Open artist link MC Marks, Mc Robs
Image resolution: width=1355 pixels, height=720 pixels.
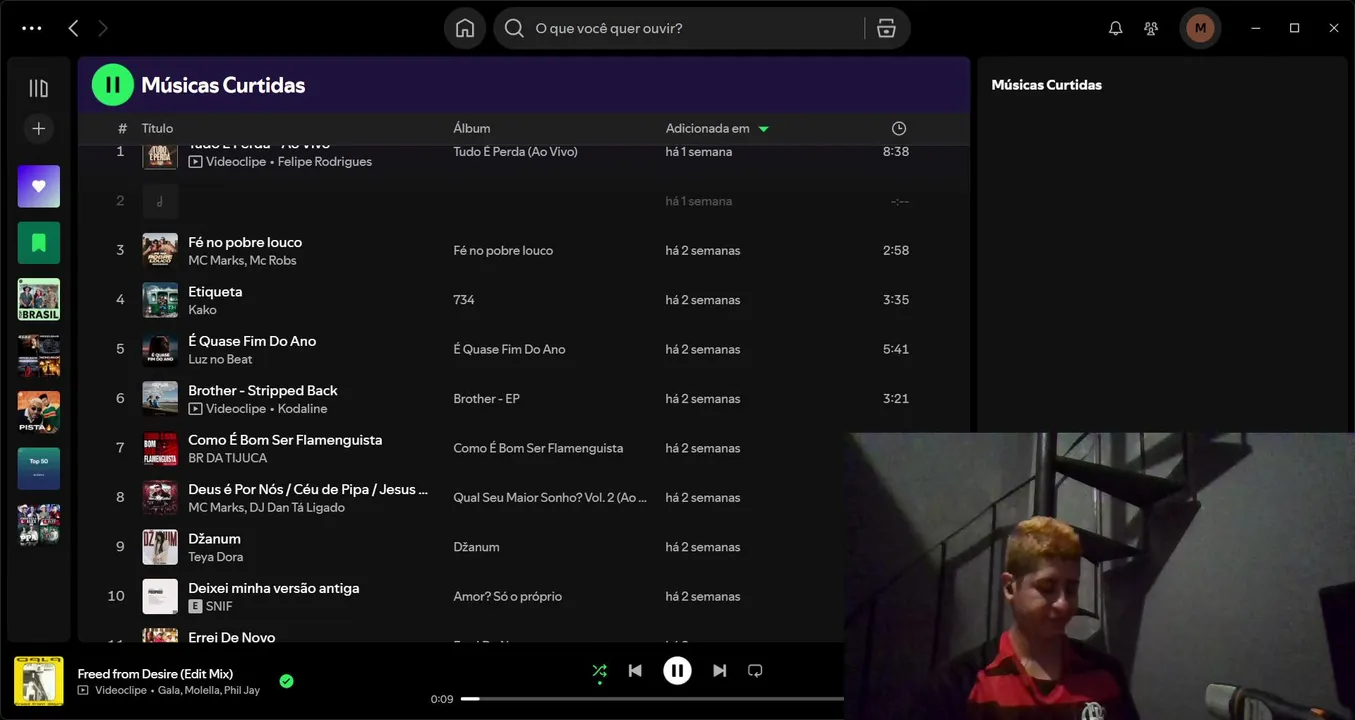(x=242, y=260)
